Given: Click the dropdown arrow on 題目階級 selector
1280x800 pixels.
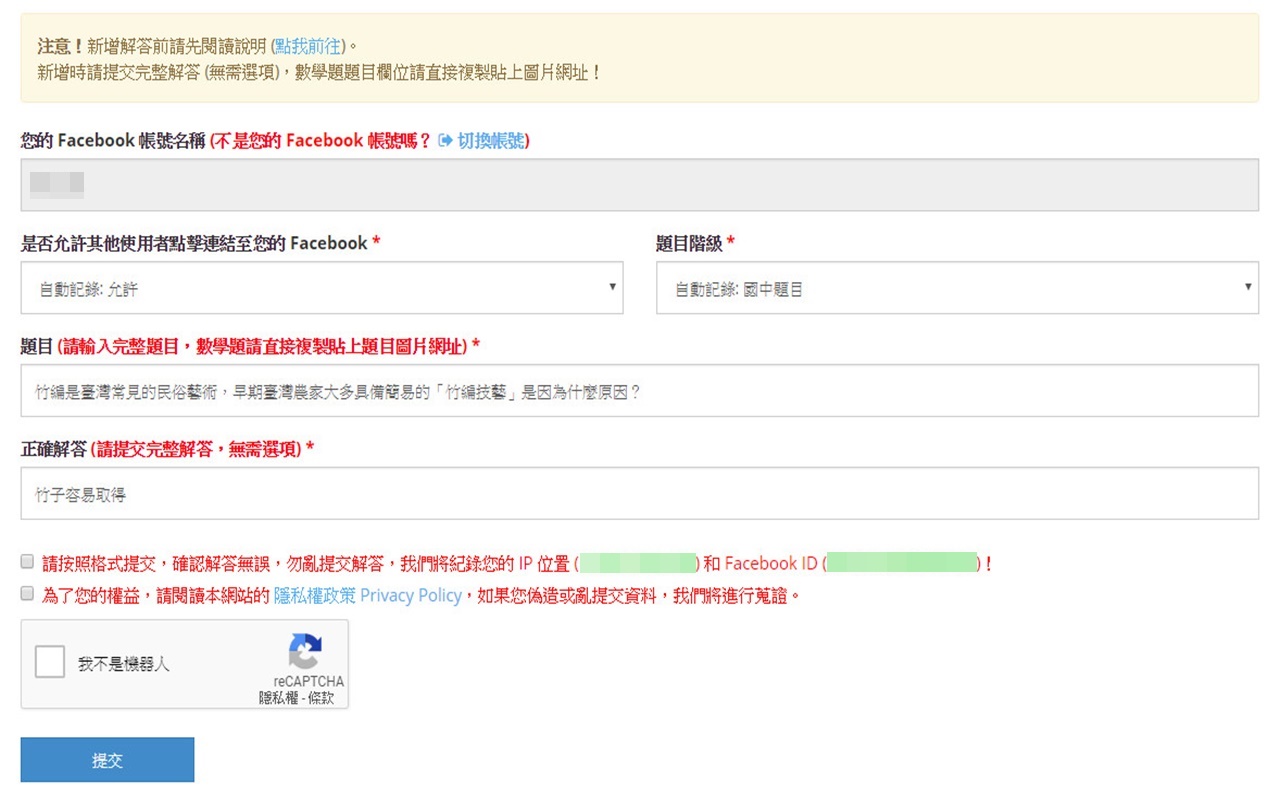Looking at the screenshot, I should pyautogui.click(x=1248, y=287).
